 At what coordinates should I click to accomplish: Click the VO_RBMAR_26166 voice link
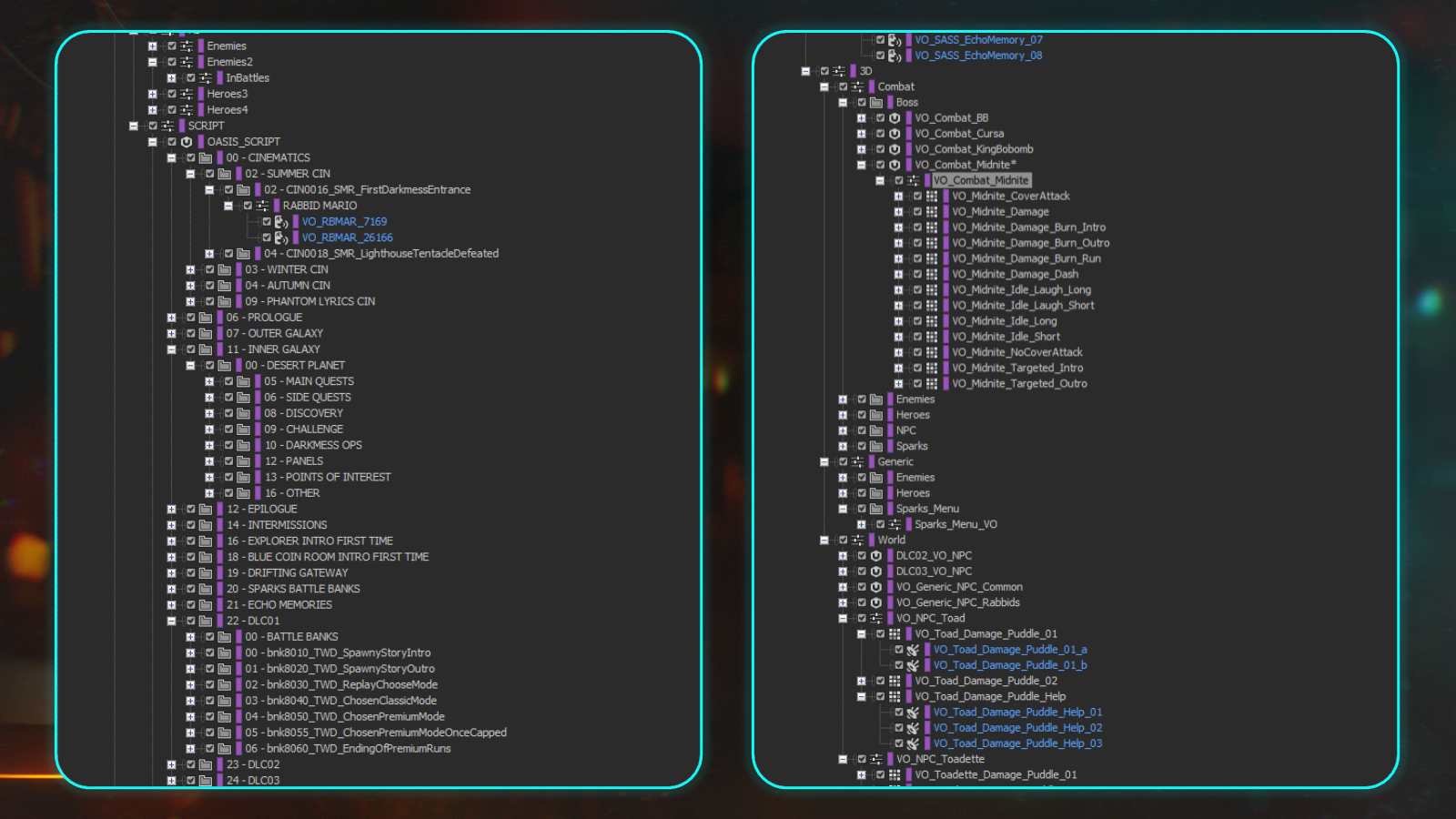pos(347,238)
